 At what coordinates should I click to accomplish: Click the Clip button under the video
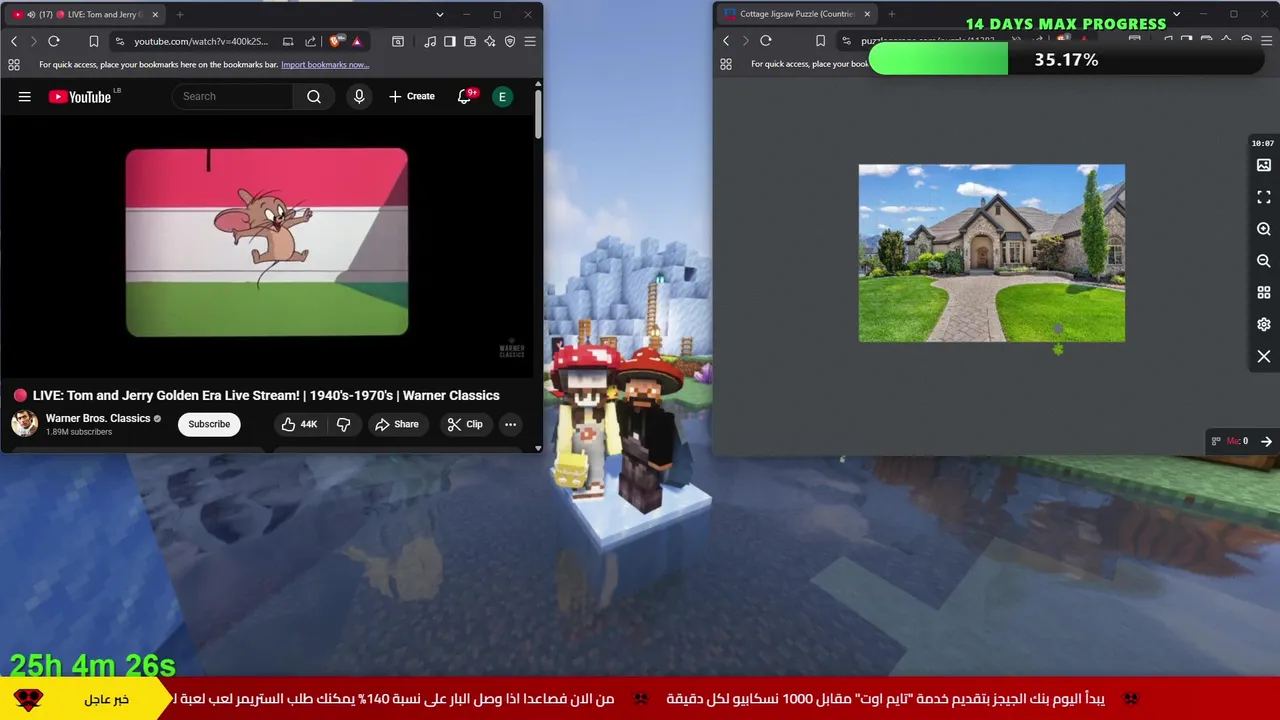click(x=465, y=424)
